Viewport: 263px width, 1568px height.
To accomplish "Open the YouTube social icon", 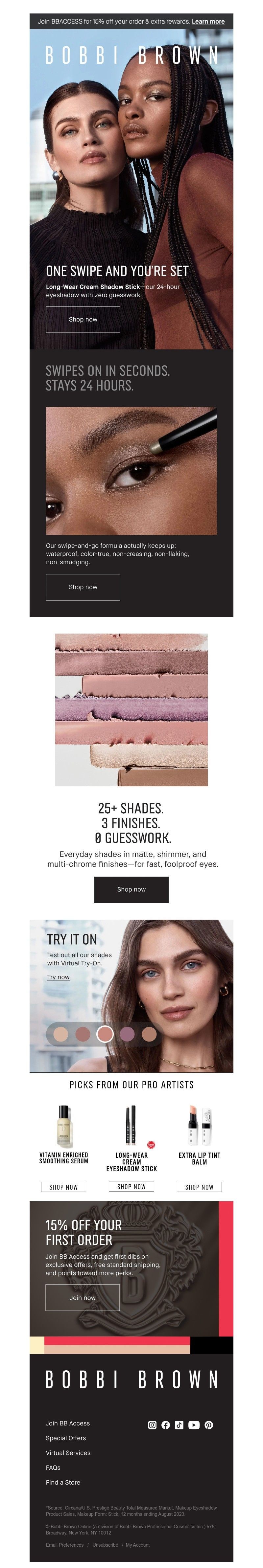I will coord(194,1424).
